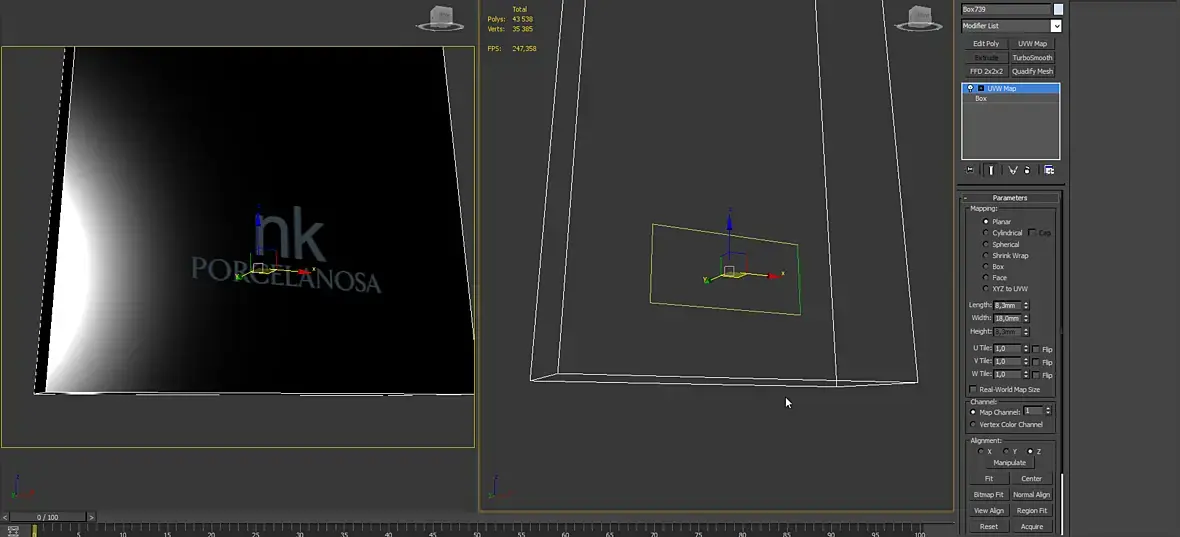Viewport: 1180px width, 537px height.
Task: Click the 0 / 100 time slider handle
Action: 48,517
